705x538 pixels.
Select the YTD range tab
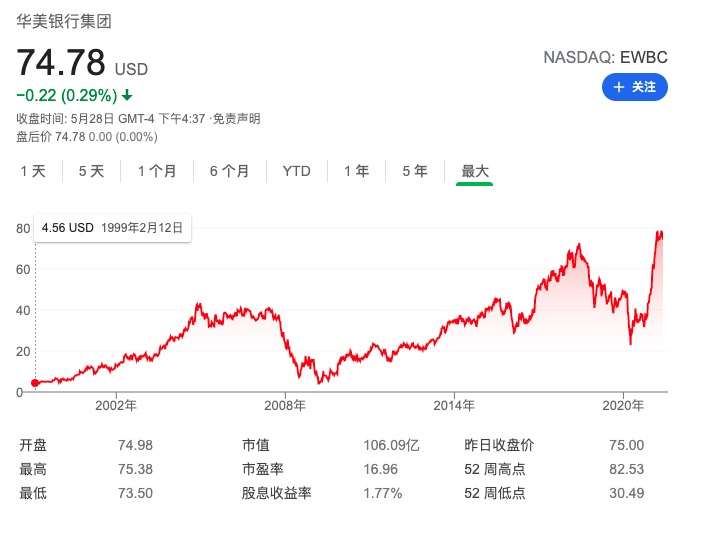tap(297, 171)
